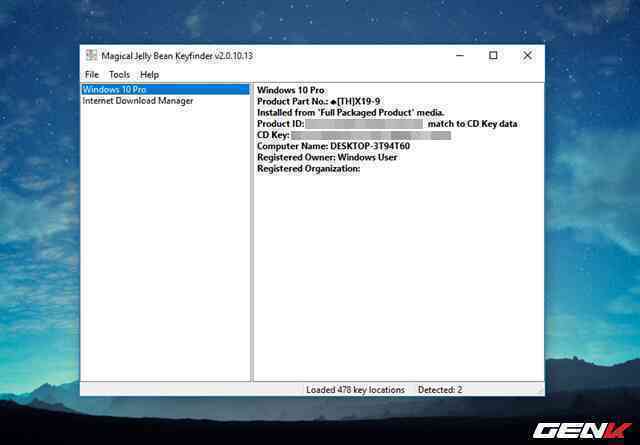Click the window title text 'Magical Jelly Bean Keyfinder'
Screen dimensions: 640x445
point(157,56)
